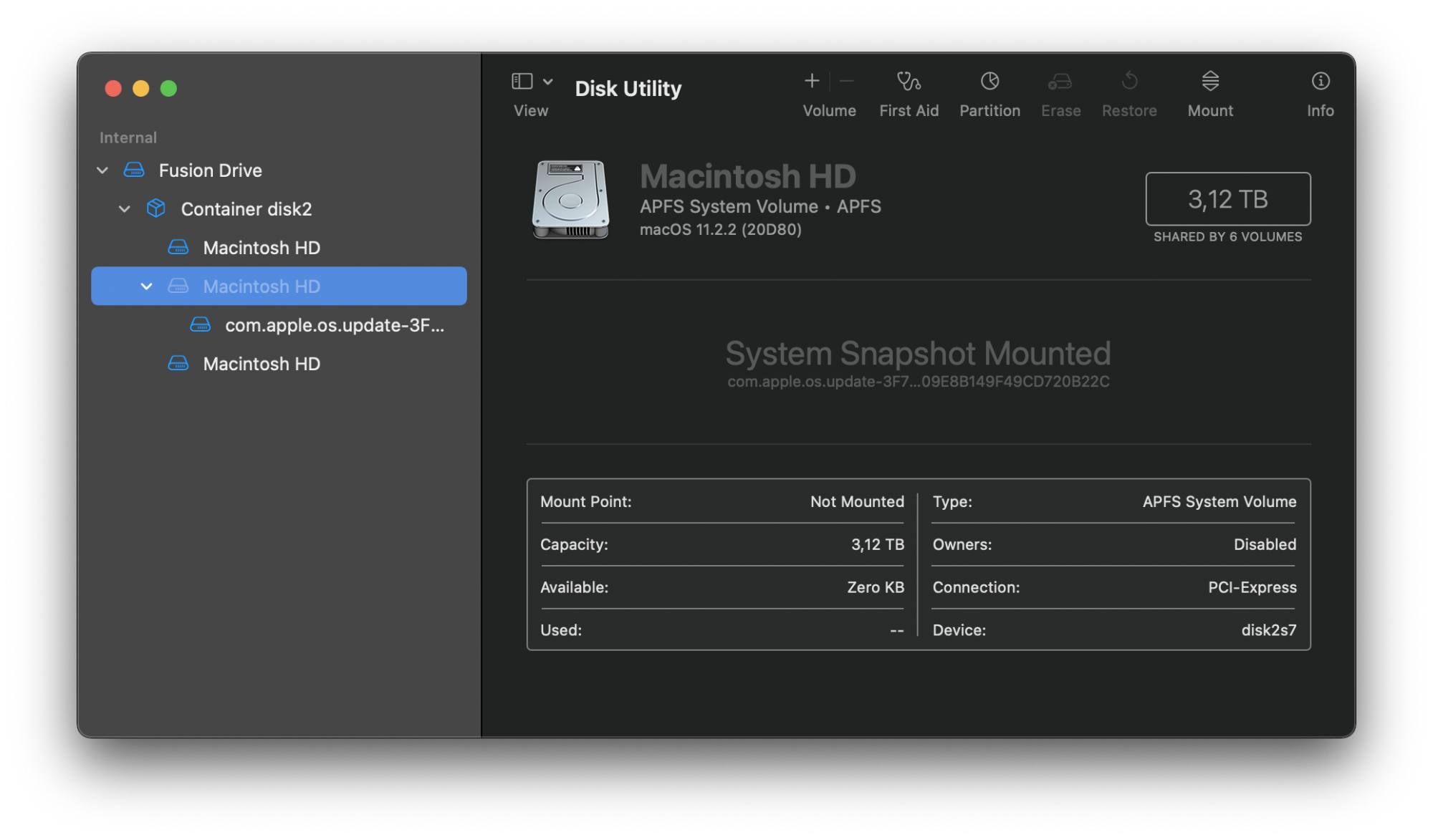Image resolution: width=1433 pixels, height=840 pixels.
Task: Click the snapshot row drive icon
Action: [x=201, y=325]
